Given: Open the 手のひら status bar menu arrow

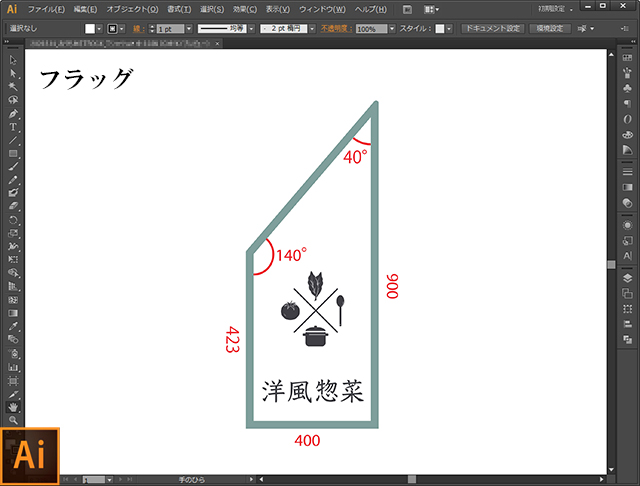Looking at the screenshot, I should tap(251, 479).
